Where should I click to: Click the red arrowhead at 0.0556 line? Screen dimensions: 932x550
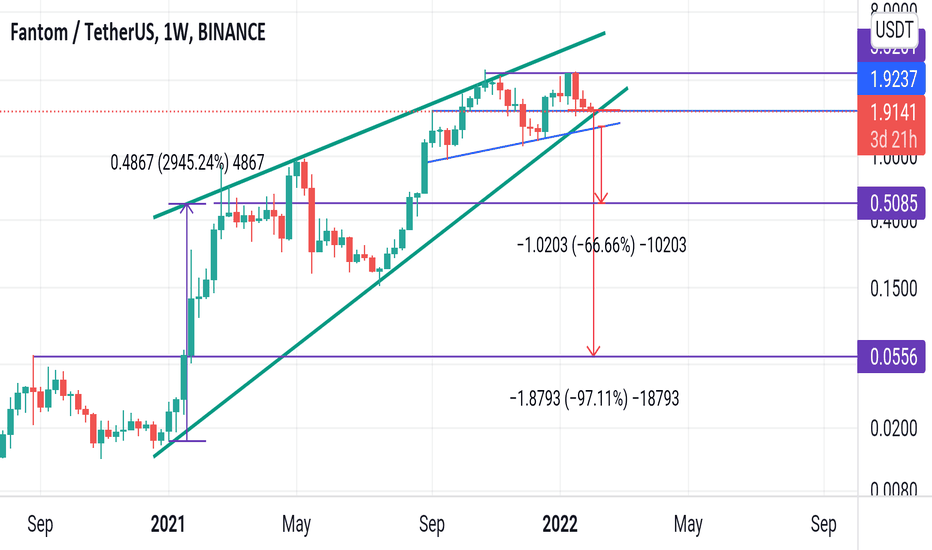[x=593, y=351]
